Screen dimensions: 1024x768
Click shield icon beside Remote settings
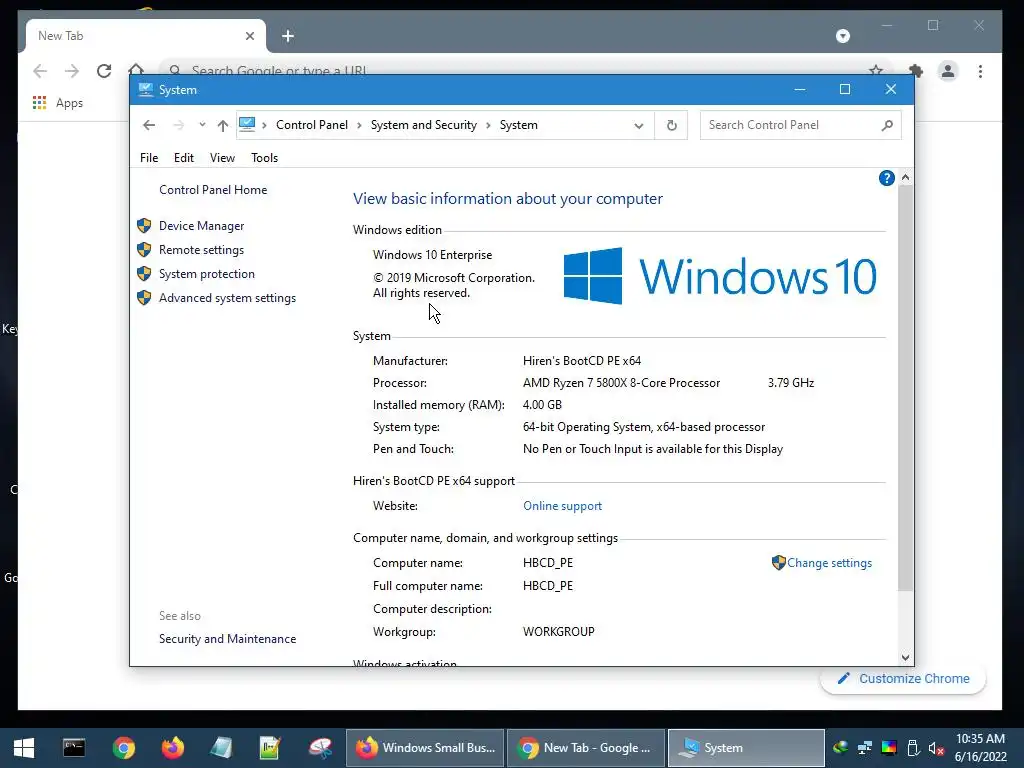(144, 250)
